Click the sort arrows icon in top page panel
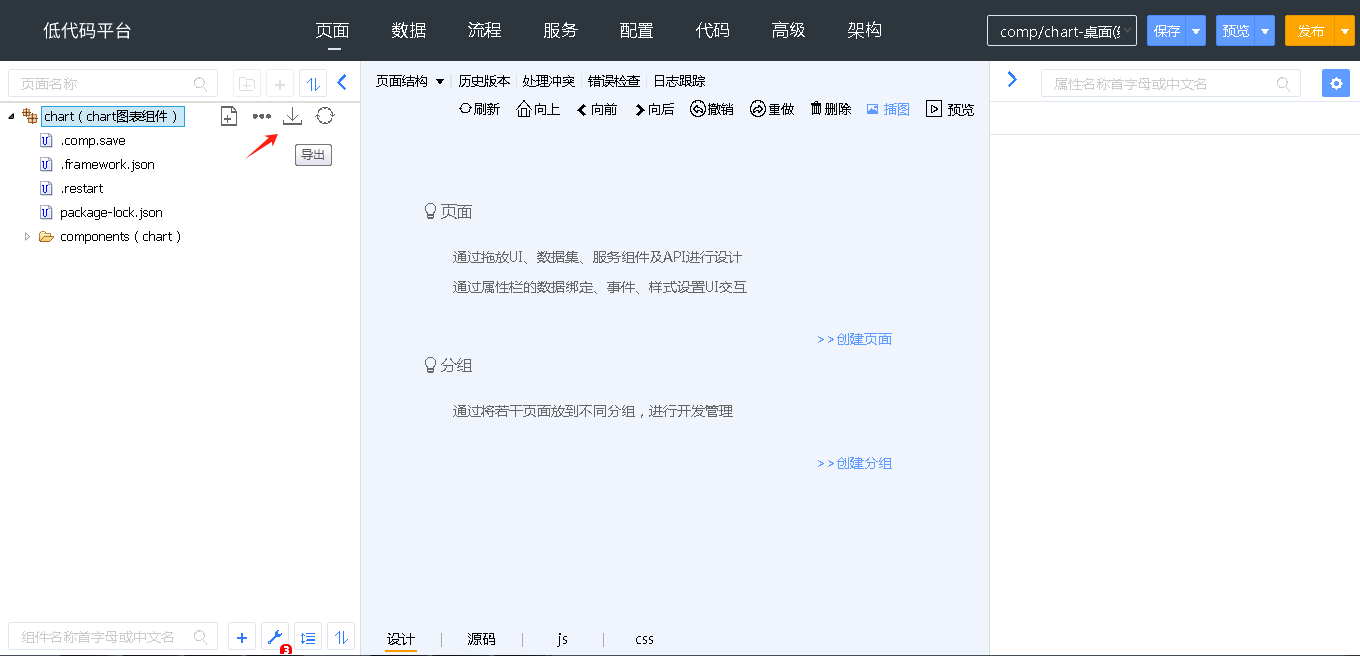Viewport: 1360px width, 656px height. pos(313,83)
